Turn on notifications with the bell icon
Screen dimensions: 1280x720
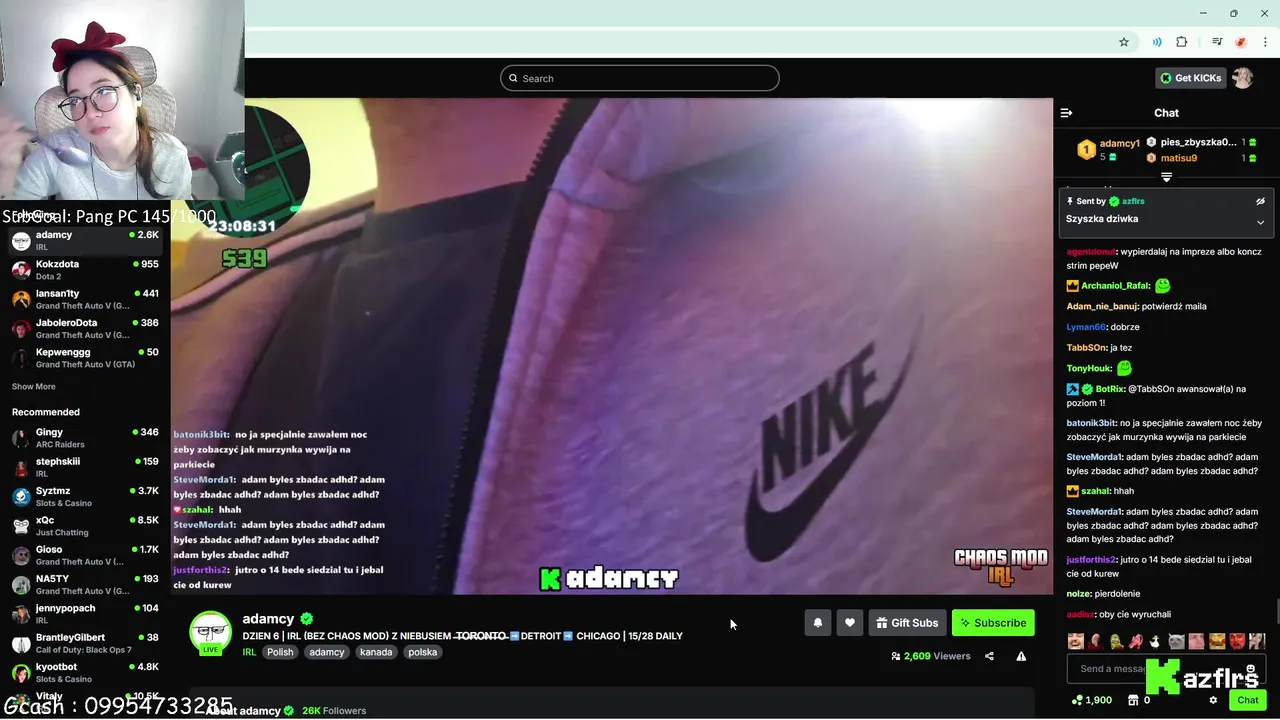click(x=817, y=623)
